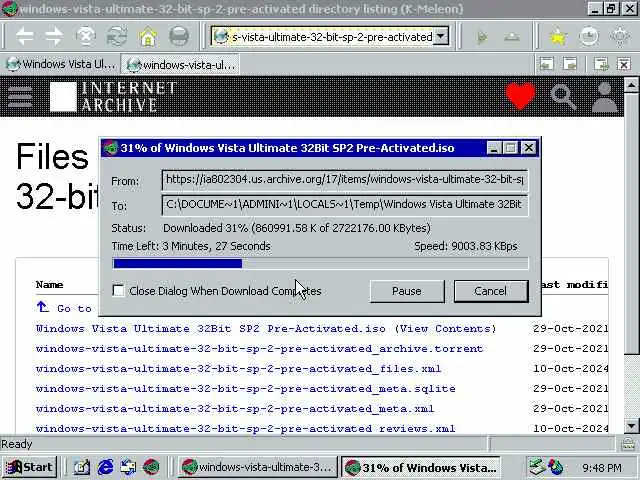Click the up-directory icon in the toolbar
This screenshot has width=640, height=480.
[511, 38]
